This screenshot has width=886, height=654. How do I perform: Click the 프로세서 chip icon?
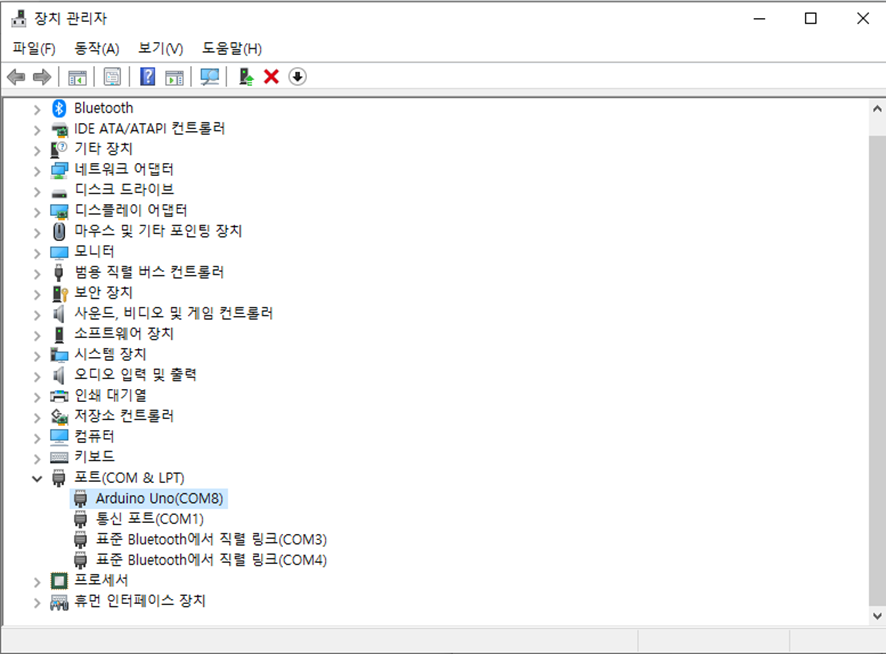59,581
